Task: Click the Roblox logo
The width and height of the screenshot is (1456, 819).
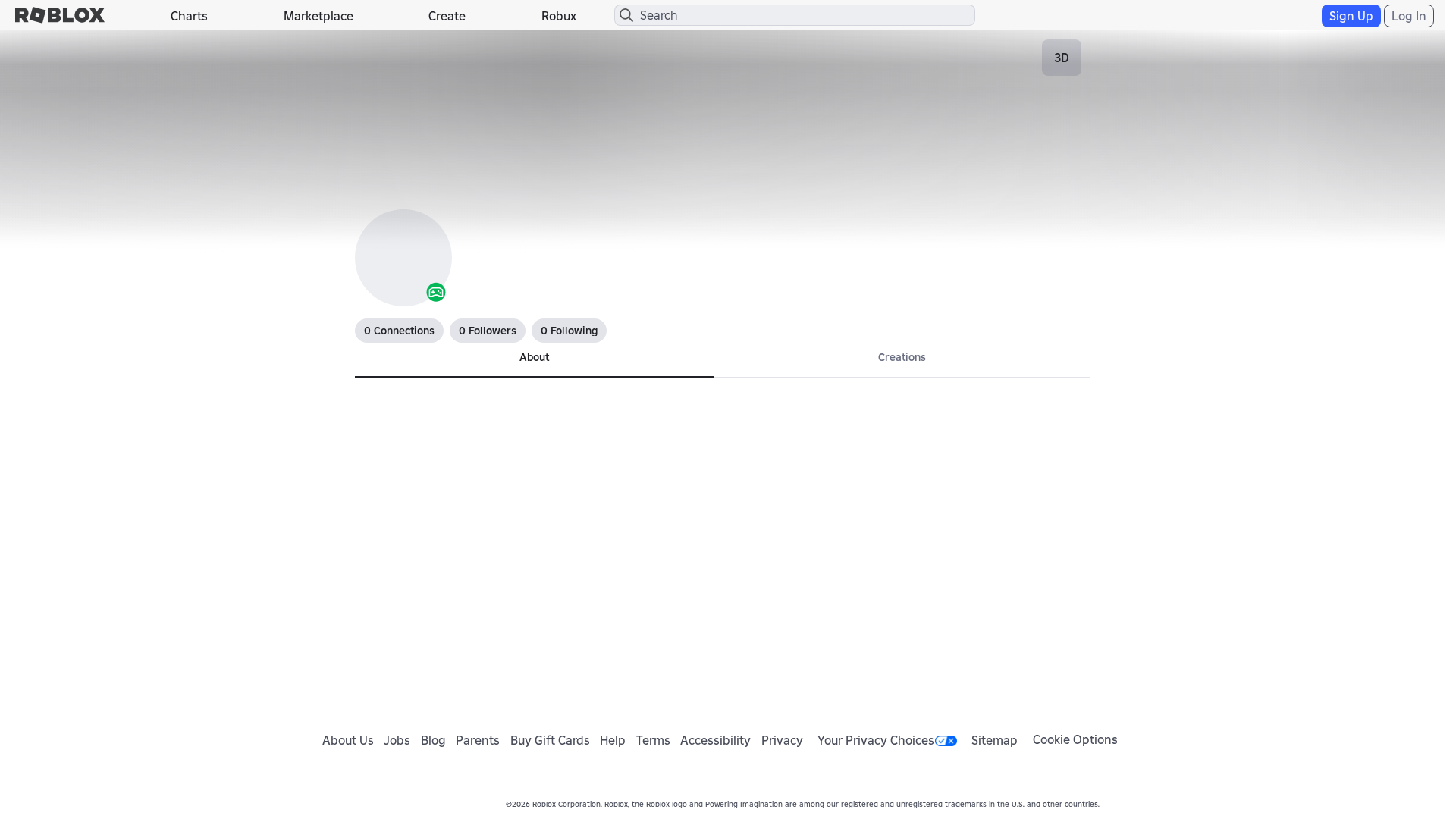Action: tap(60, 14)
